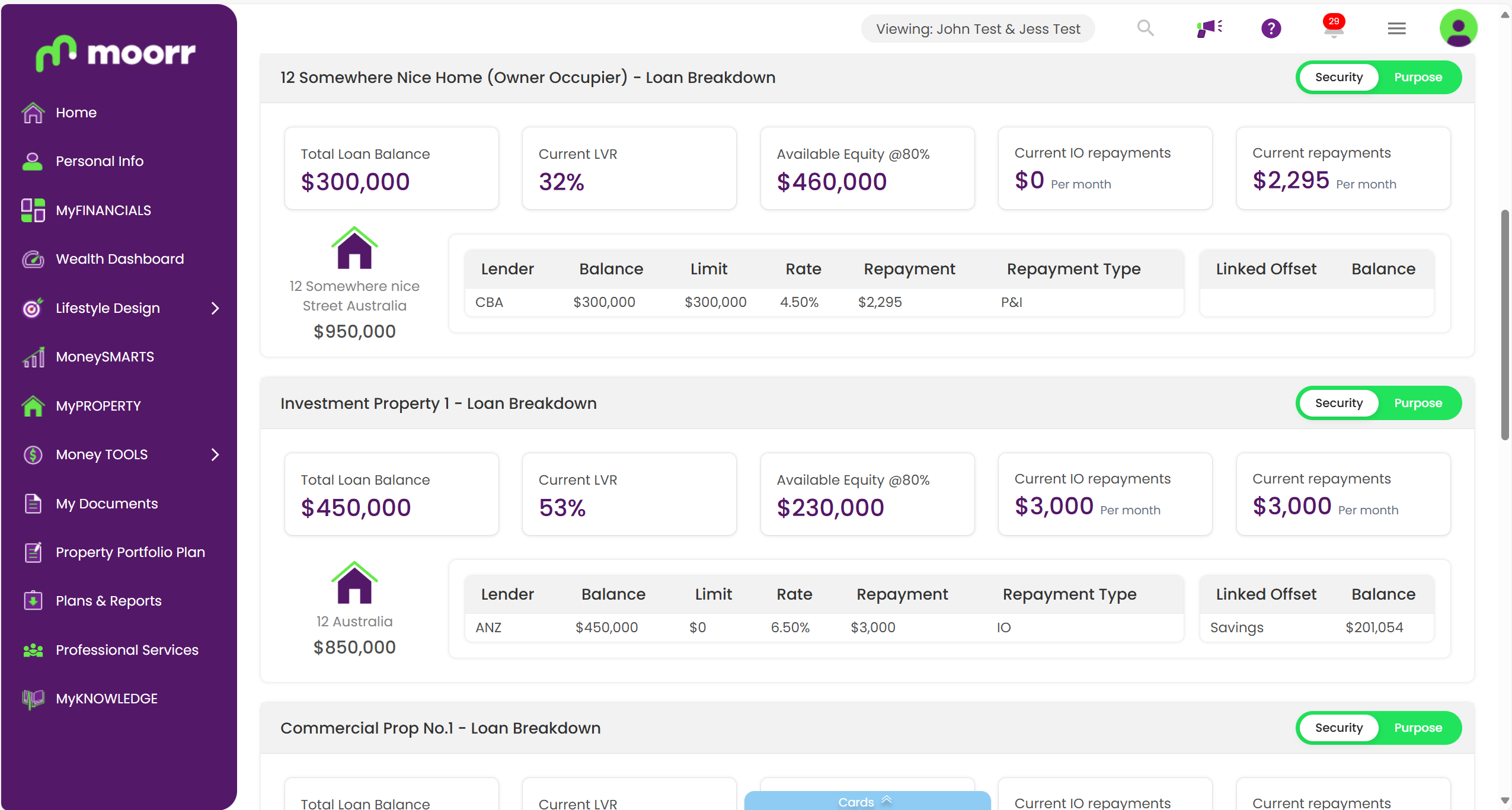This screenshot has height=810, width=1512.
Task: Click the 53% Current LVR figure
Action: [562, 507]
